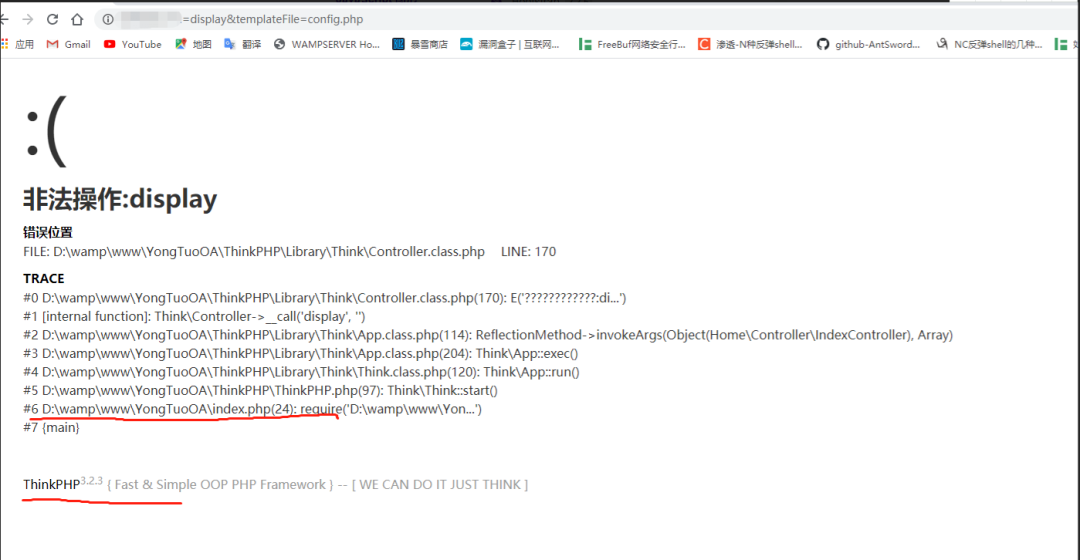Click trace row #3 Think\App::exec()
The width and height of the screenshot is (1080, 560).
(300, 354)
